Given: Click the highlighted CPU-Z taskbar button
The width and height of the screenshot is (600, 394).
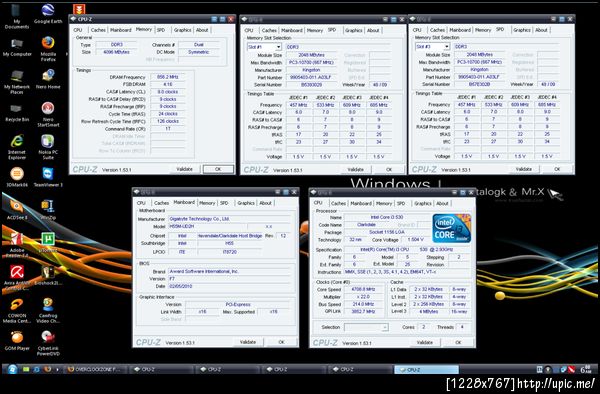Looking at the screenshot, I should [x=426, y=370].
